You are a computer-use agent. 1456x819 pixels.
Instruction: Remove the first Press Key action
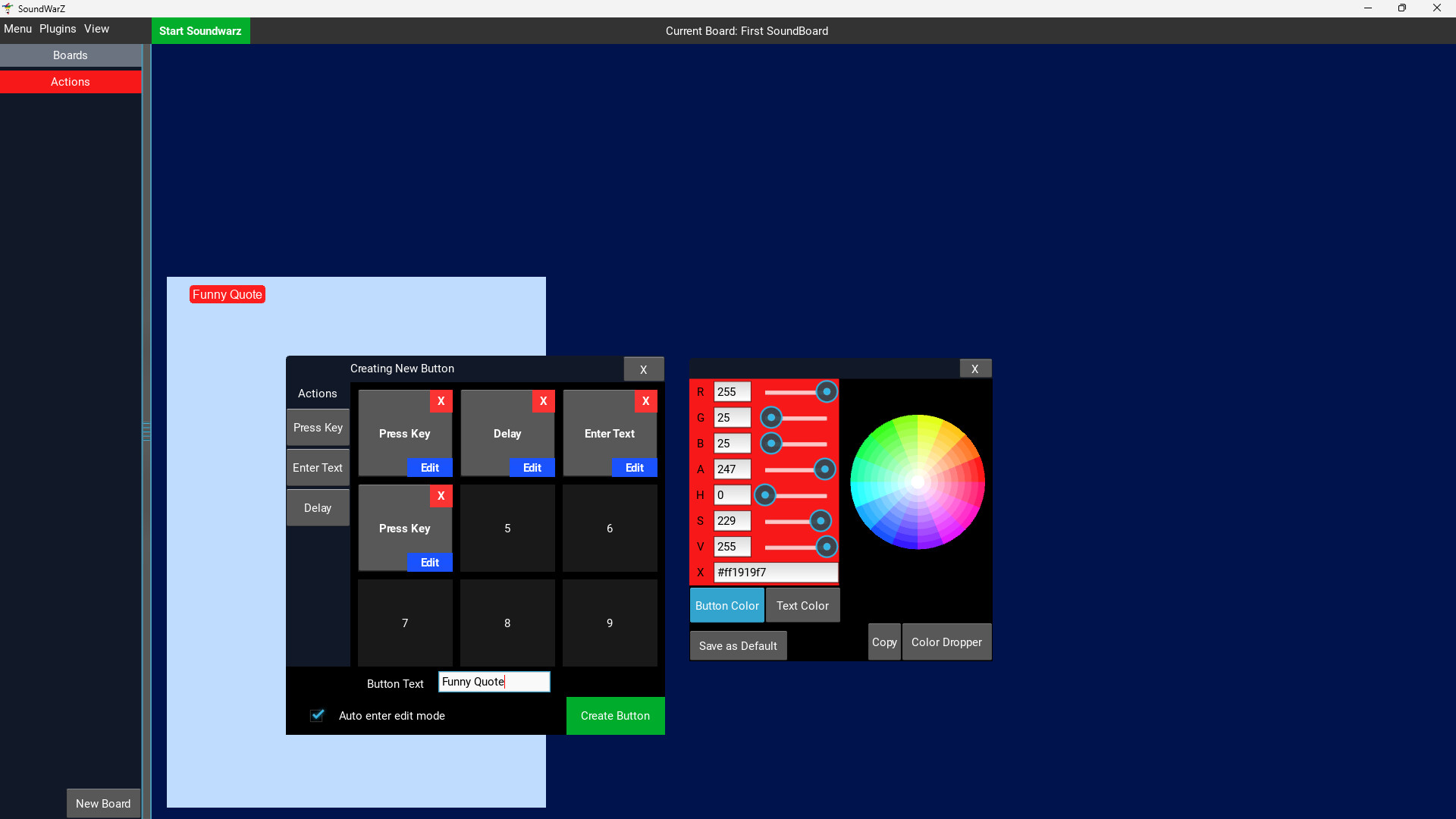click(x=441, y=401)
